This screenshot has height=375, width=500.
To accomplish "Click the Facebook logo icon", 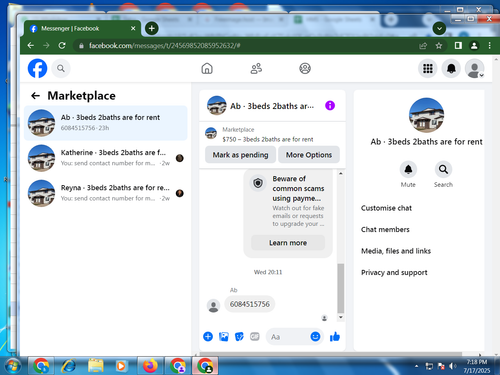I will (37, 68).
